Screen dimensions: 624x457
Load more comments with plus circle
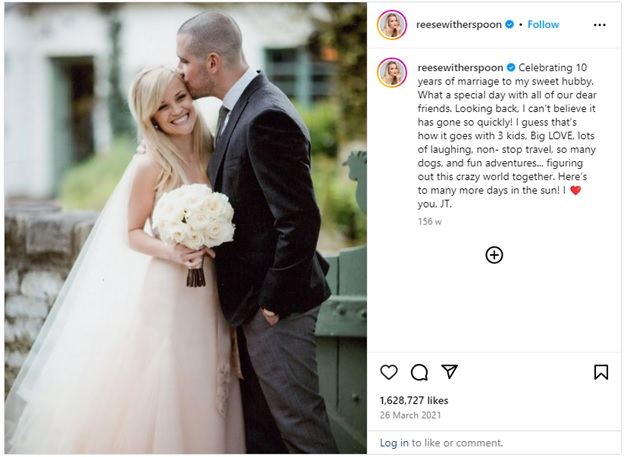coord(494,255)
